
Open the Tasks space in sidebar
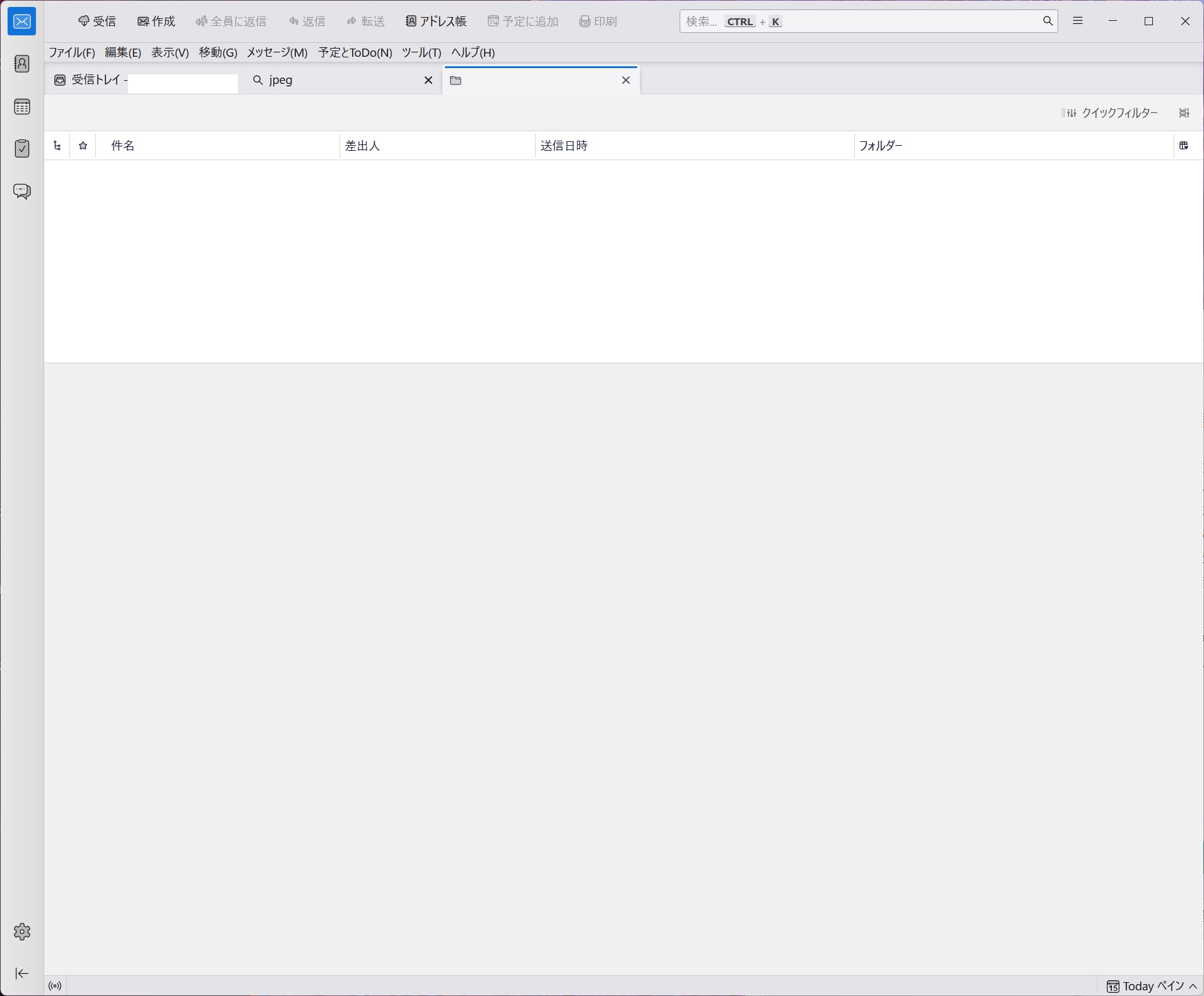(22, 149)
